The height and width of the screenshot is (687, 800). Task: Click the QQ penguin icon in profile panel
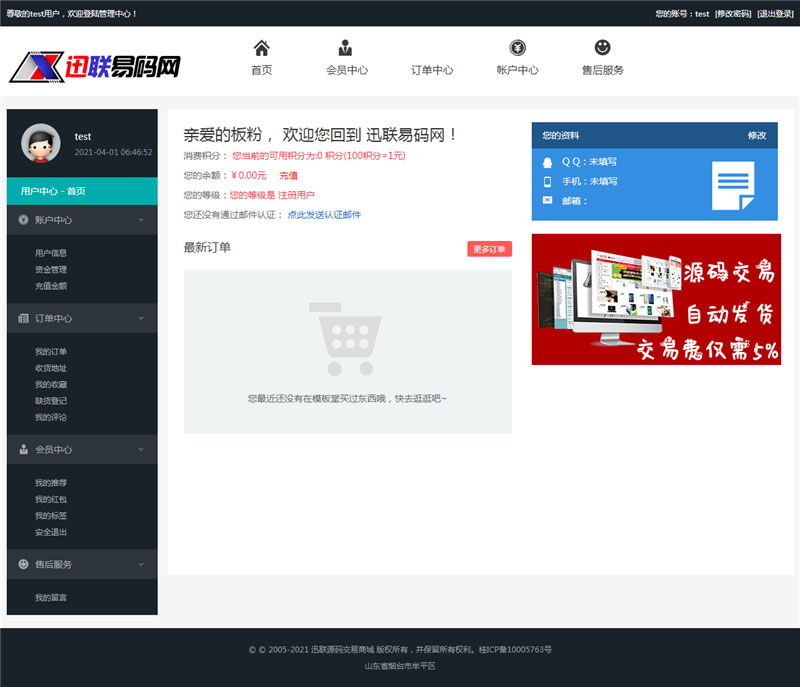548,162
